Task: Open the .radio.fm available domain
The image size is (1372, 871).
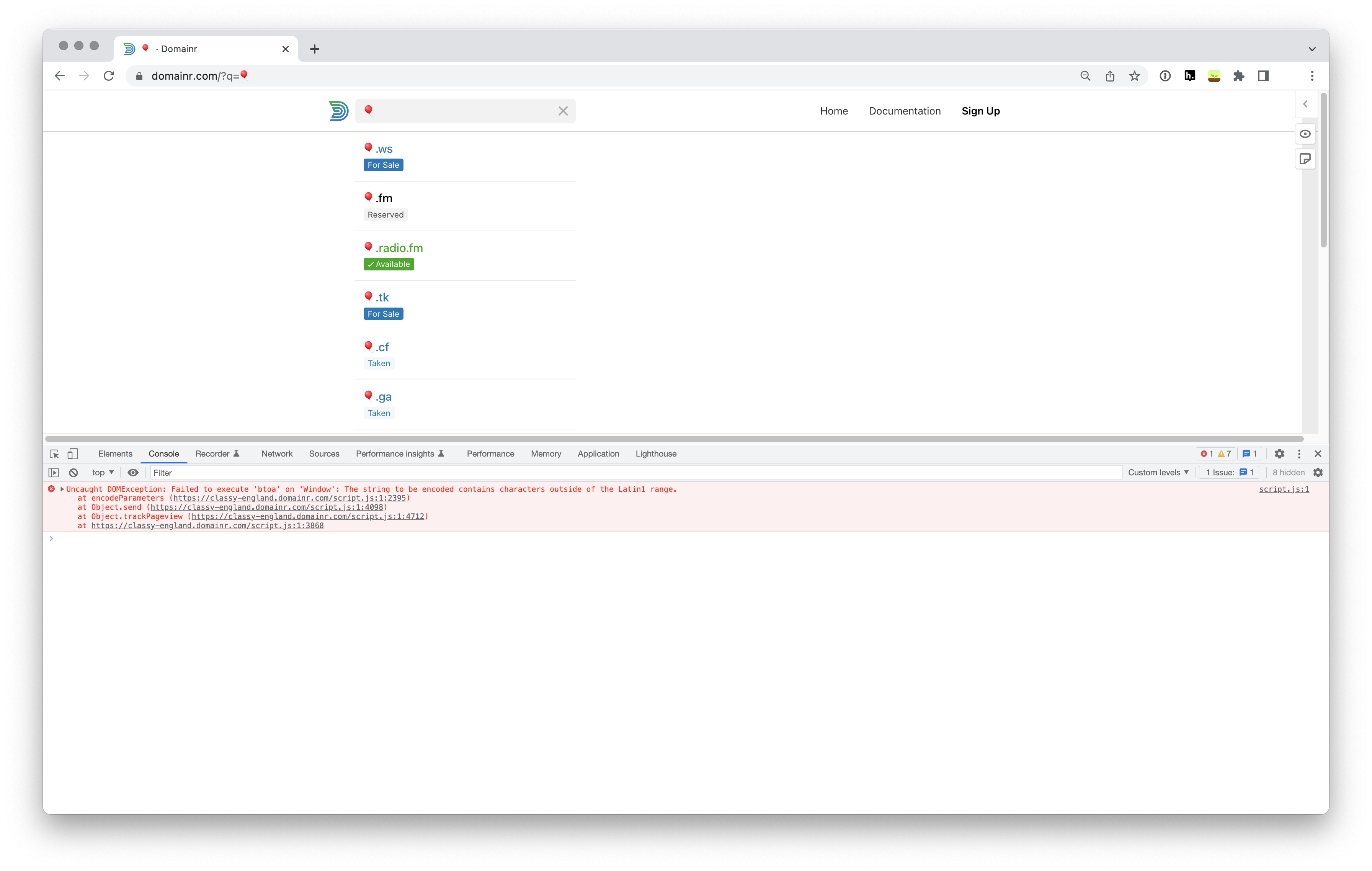Action: 399,248
